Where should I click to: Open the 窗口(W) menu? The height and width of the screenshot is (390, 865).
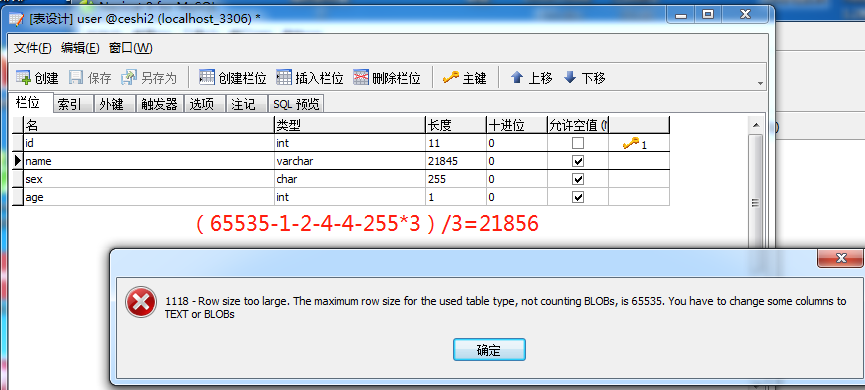131,49
